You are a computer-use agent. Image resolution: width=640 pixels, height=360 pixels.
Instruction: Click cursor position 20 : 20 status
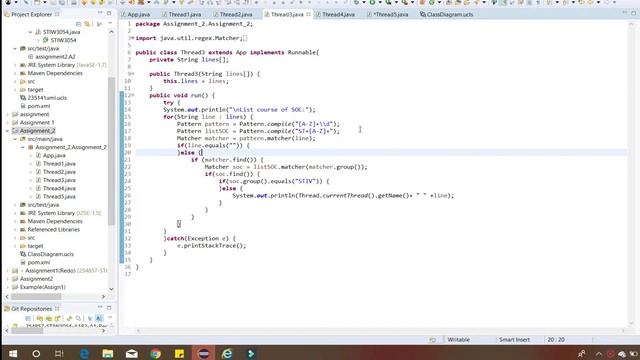coord(556,340)
